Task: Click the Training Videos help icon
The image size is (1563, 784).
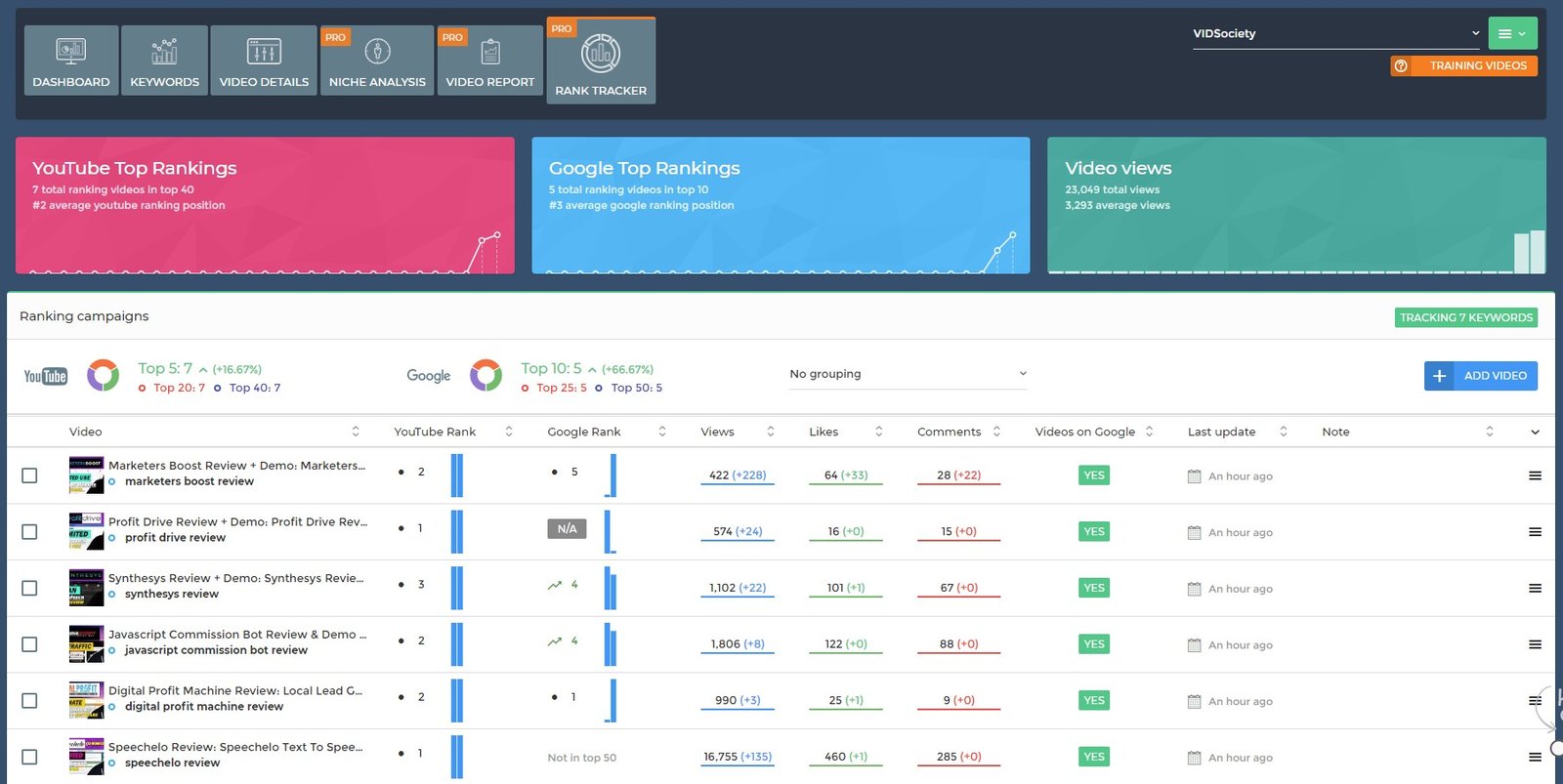Action: pyautogui.click(x=1401, y=65)
